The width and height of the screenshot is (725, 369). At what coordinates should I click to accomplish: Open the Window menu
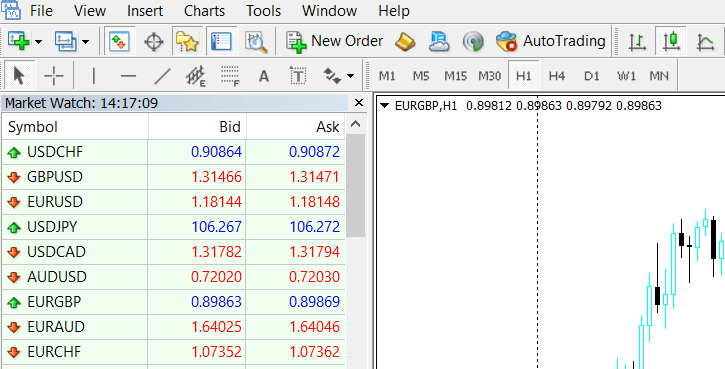[x=330, y=11]
